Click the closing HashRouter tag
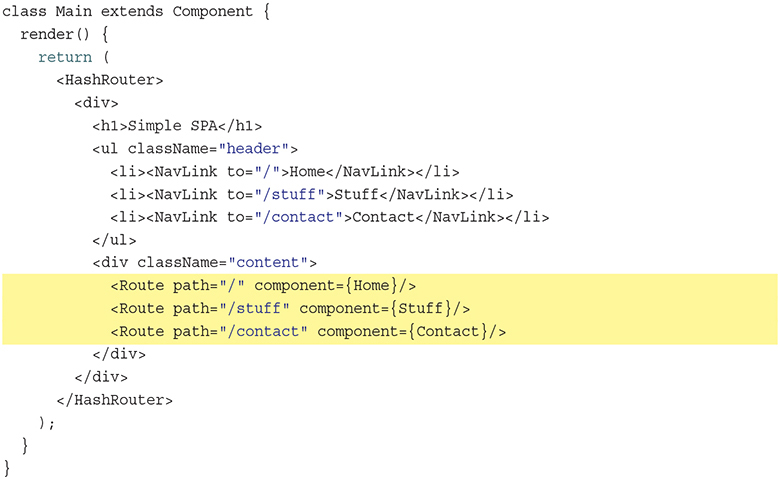This screenshot has width=778, height=477. click(x=114, y=399)
